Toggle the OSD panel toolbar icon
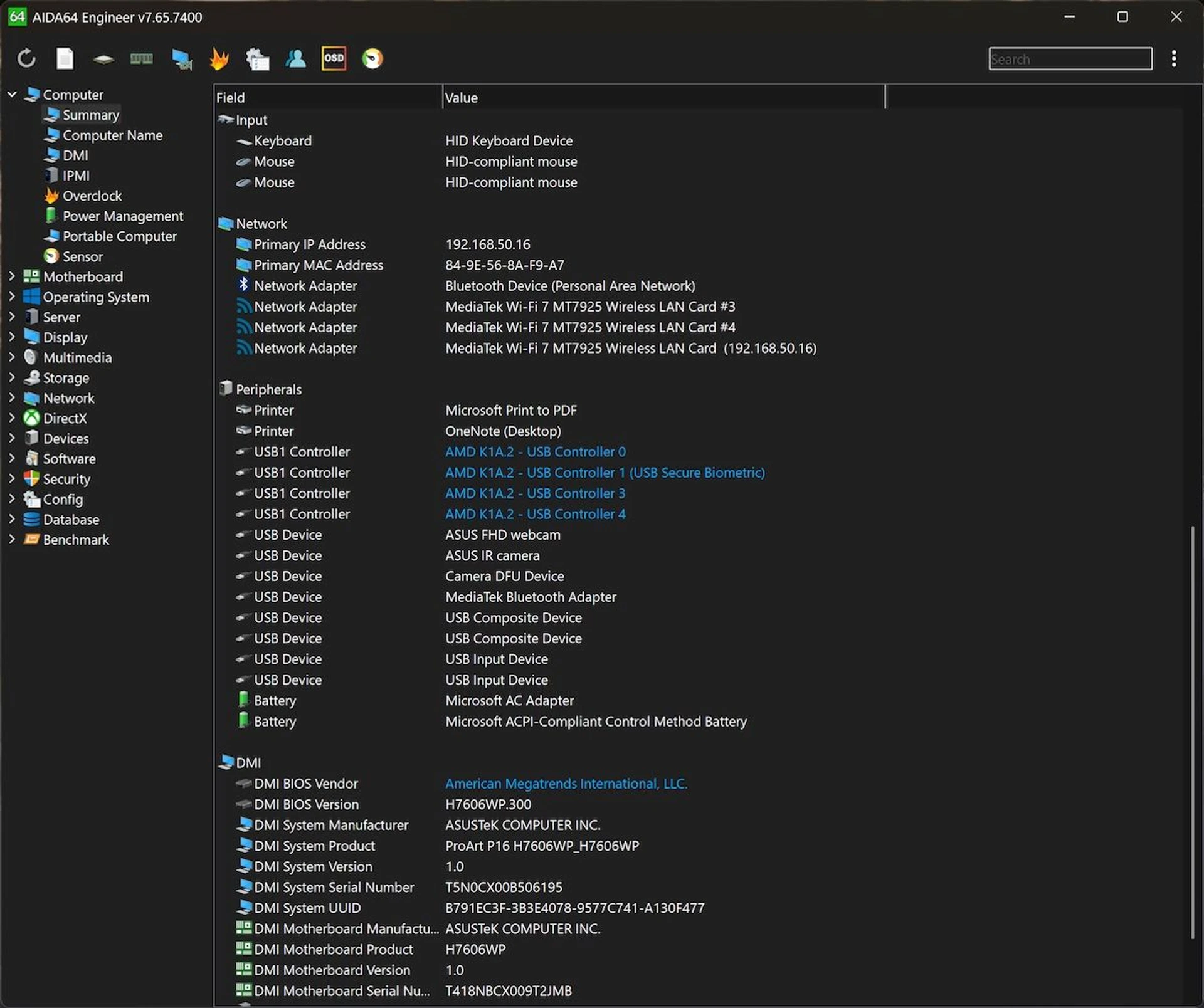 (x=334, y=58)
